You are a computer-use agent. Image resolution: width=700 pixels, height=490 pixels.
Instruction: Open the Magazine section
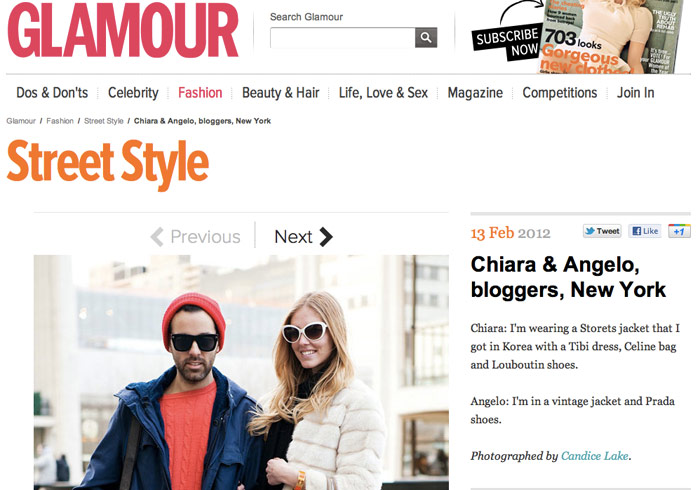pos(475,93)
